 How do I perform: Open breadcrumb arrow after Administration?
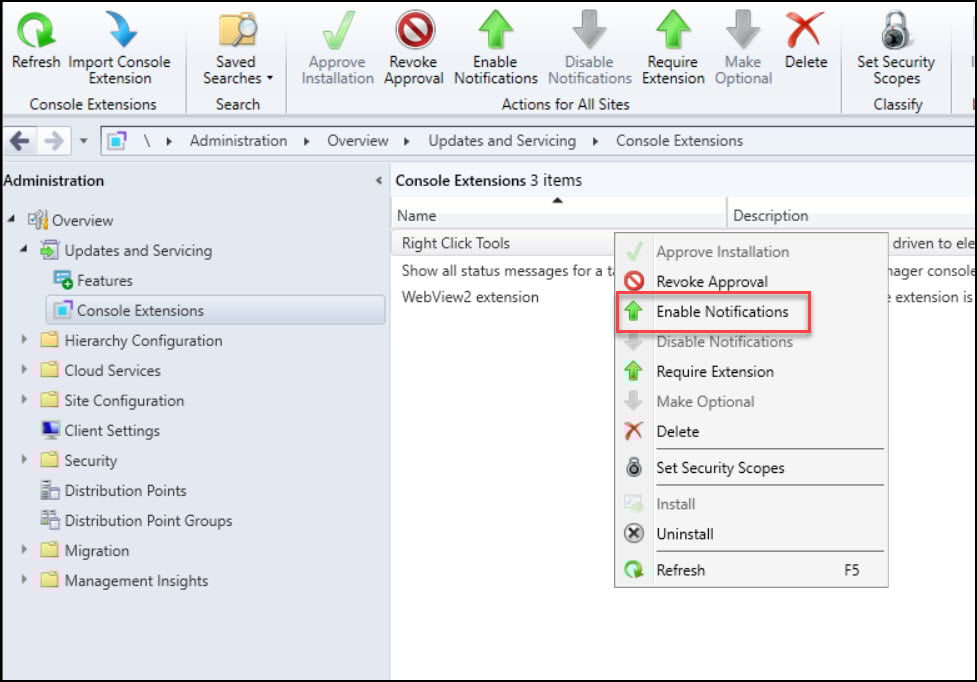307,141
